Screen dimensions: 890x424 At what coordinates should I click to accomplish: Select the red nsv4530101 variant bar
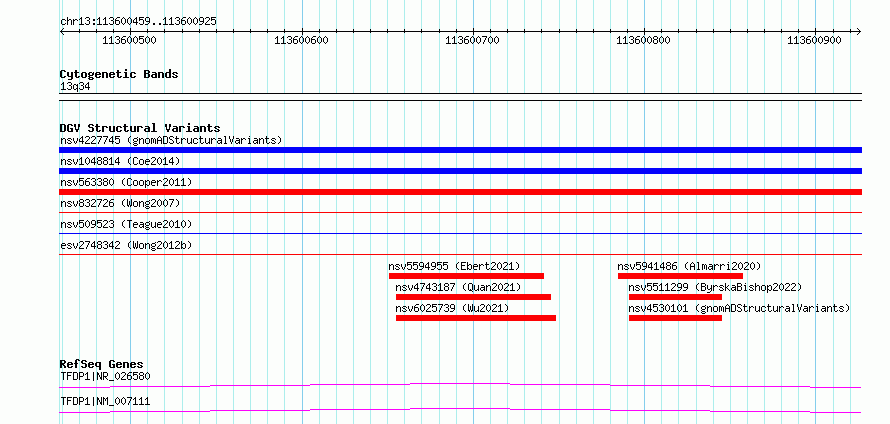click(675, 318)
